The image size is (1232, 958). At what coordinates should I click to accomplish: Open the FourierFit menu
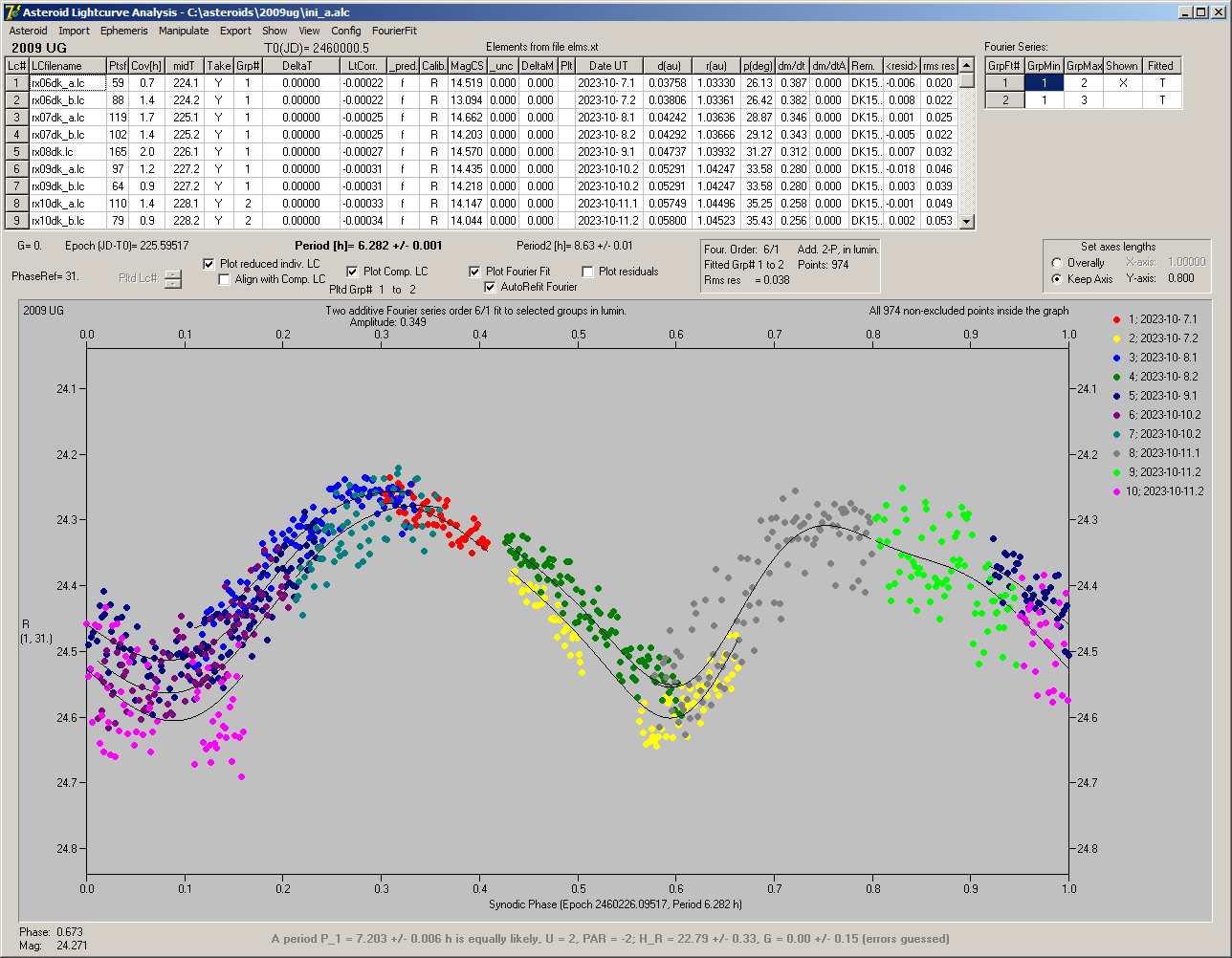tap(394, 31)
